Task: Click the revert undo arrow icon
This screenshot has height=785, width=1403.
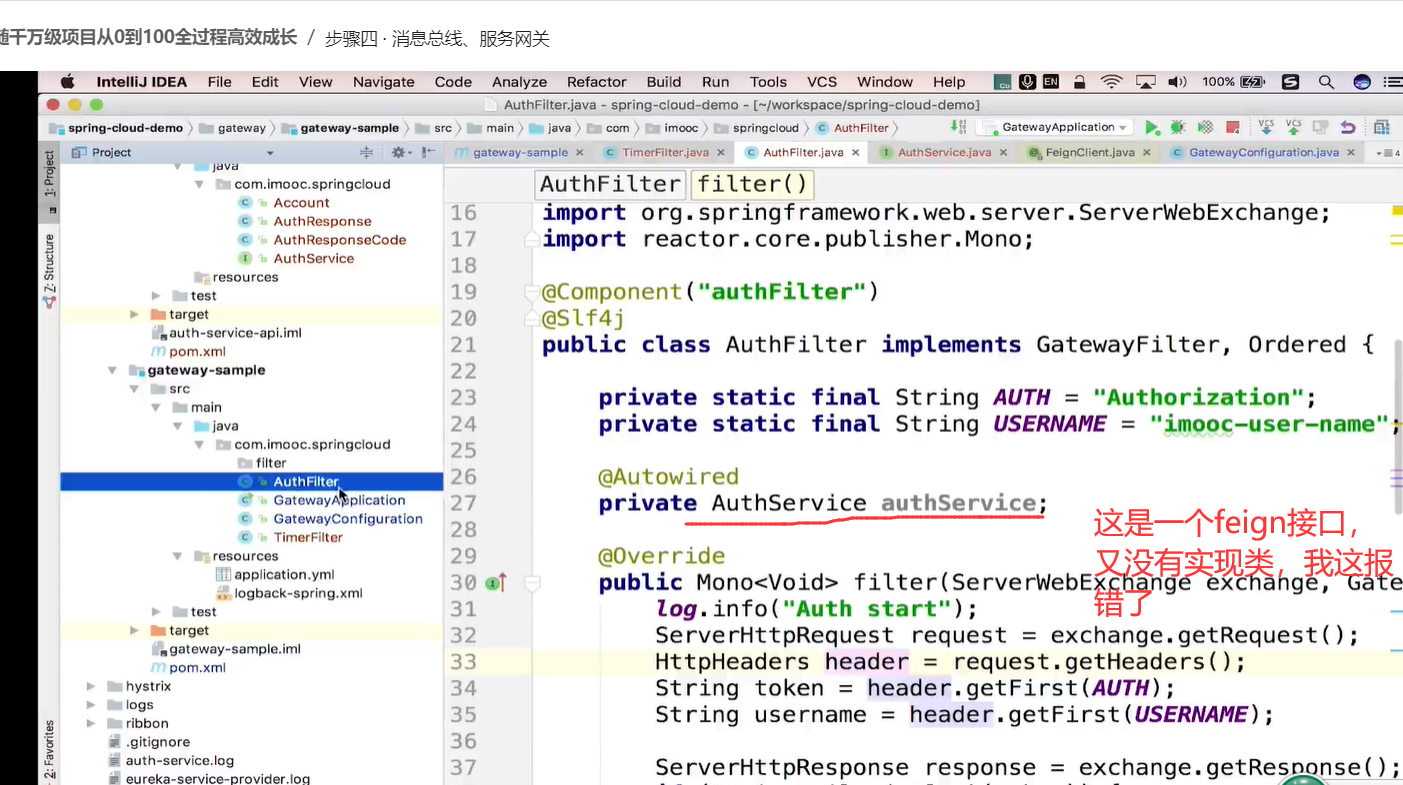Action: pos(1348,128)
